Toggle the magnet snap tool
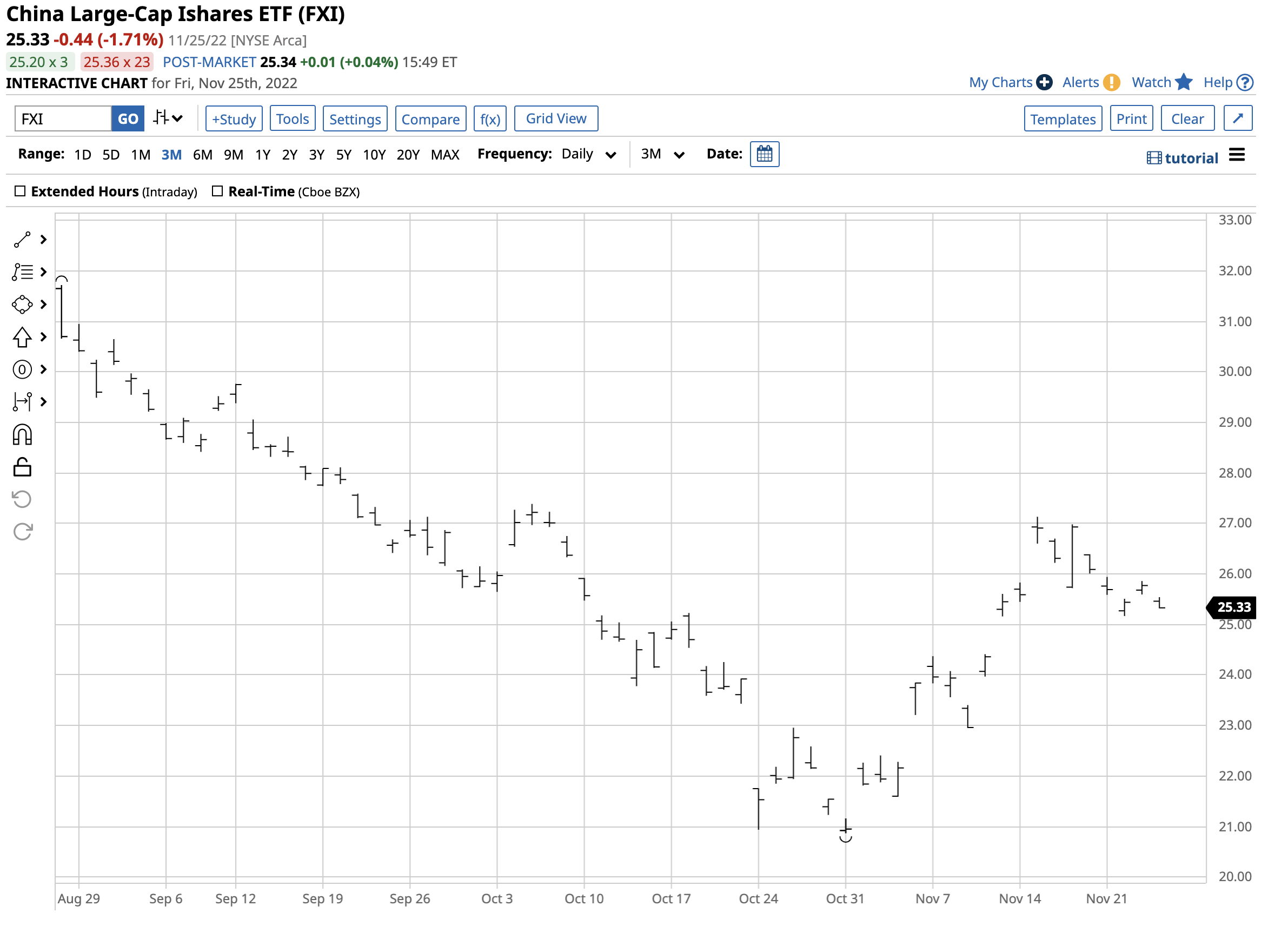 pyautogui.click(x=22, y=435)
